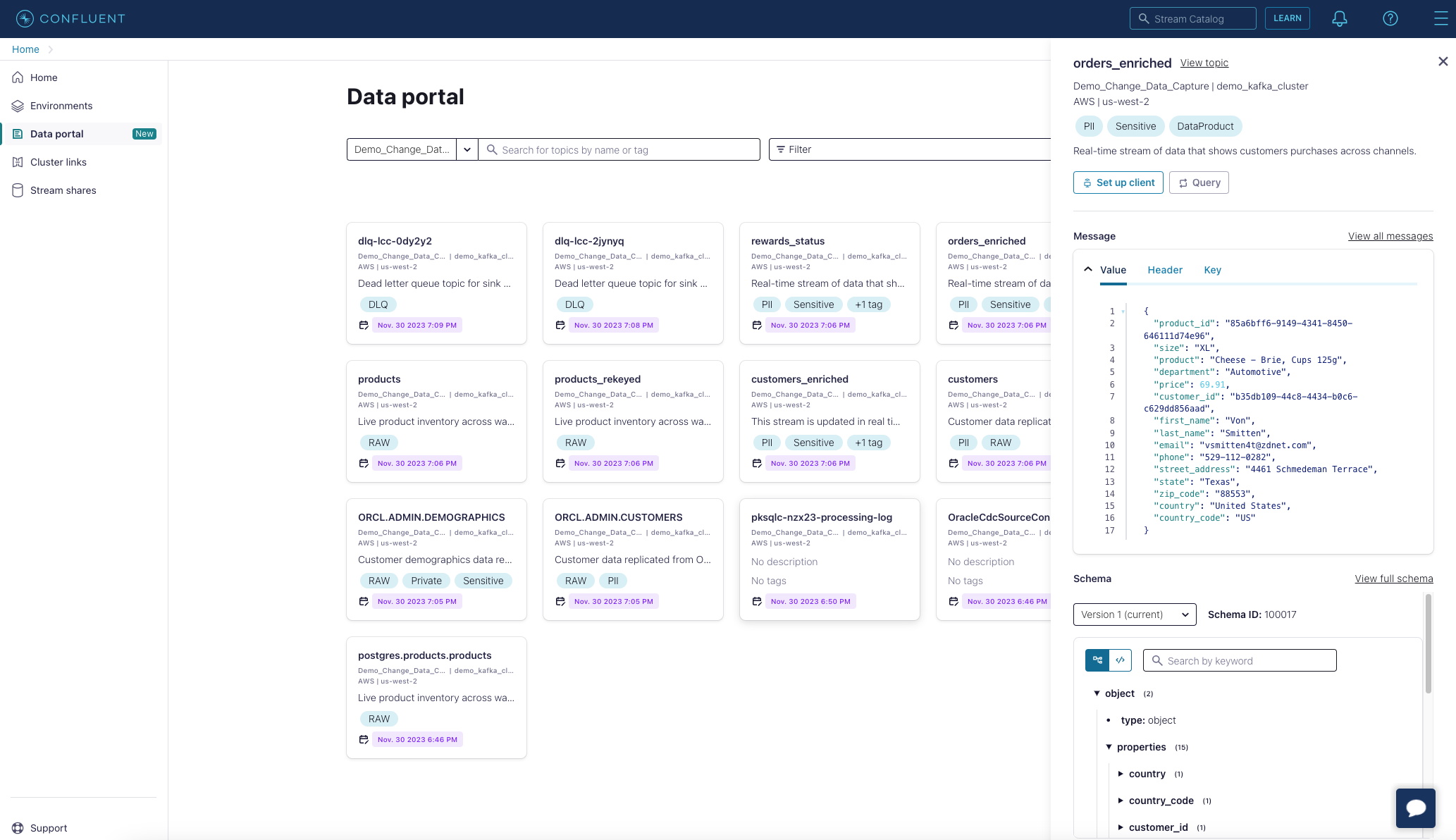Open the View all messages link
Viewport: 1456px width, 840px height.
pyautogui.click(x=1390, y=236)
